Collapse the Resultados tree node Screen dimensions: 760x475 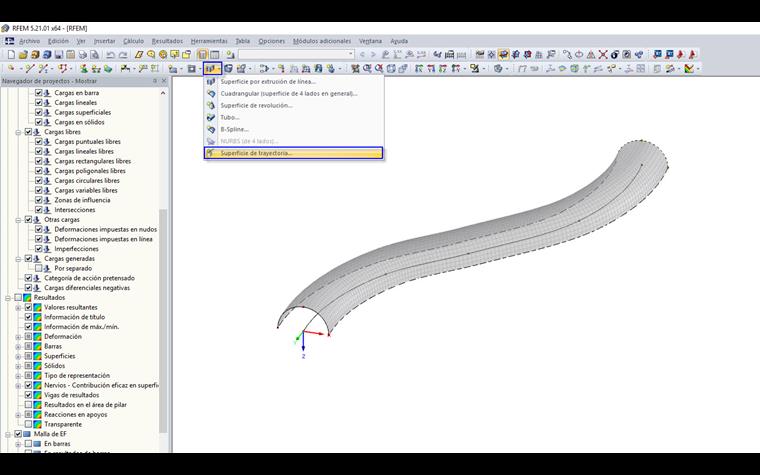(8, 298)
